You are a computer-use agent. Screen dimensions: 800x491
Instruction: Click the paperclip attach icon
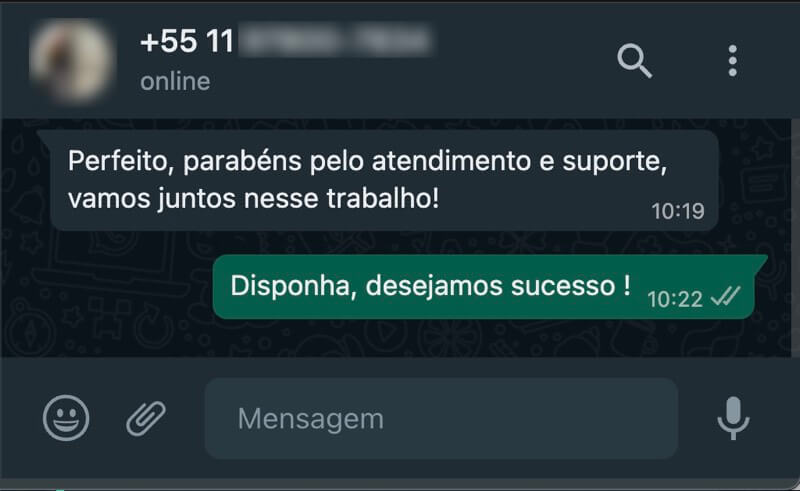pyautogui.click(x=146, y=419)
